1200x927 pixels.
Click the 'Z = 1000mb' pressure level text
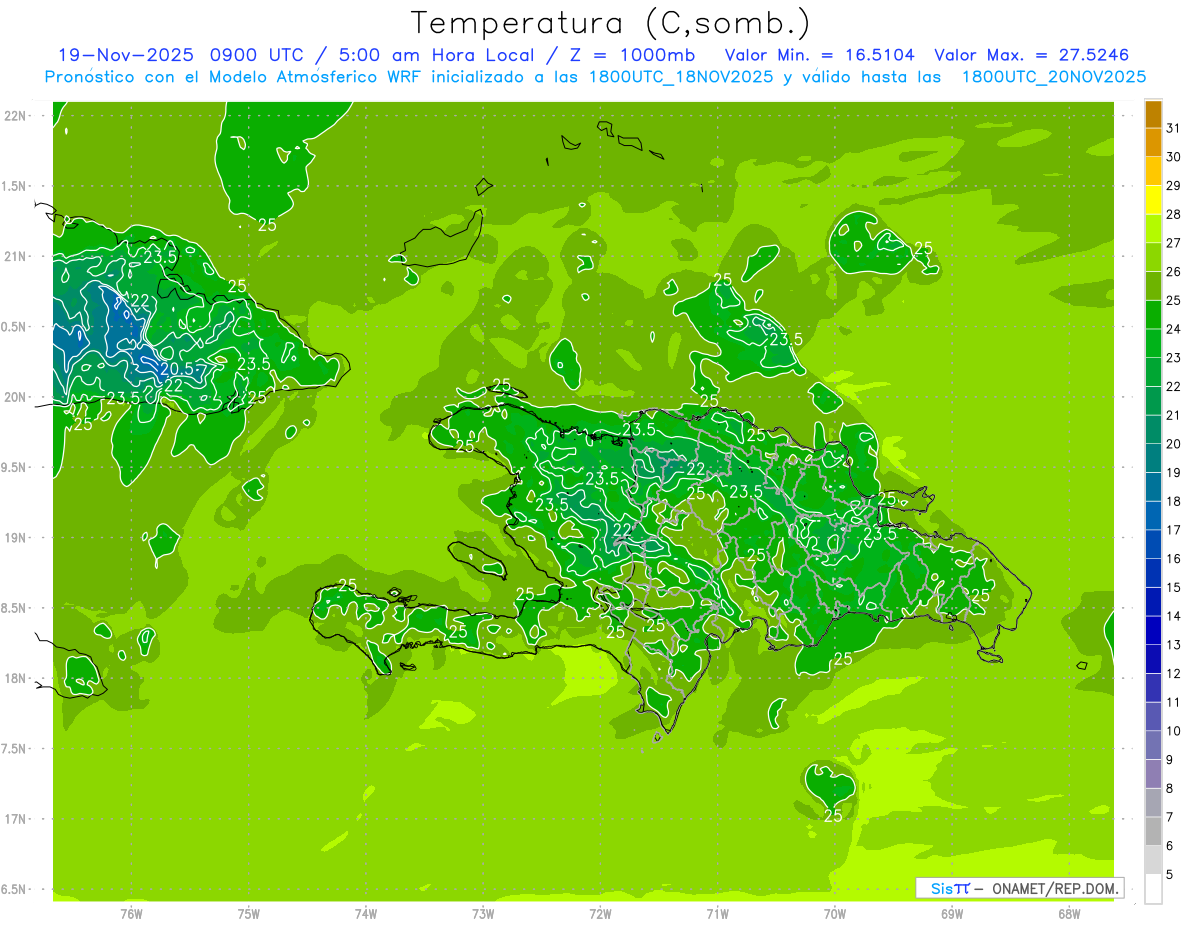[631, 55]
